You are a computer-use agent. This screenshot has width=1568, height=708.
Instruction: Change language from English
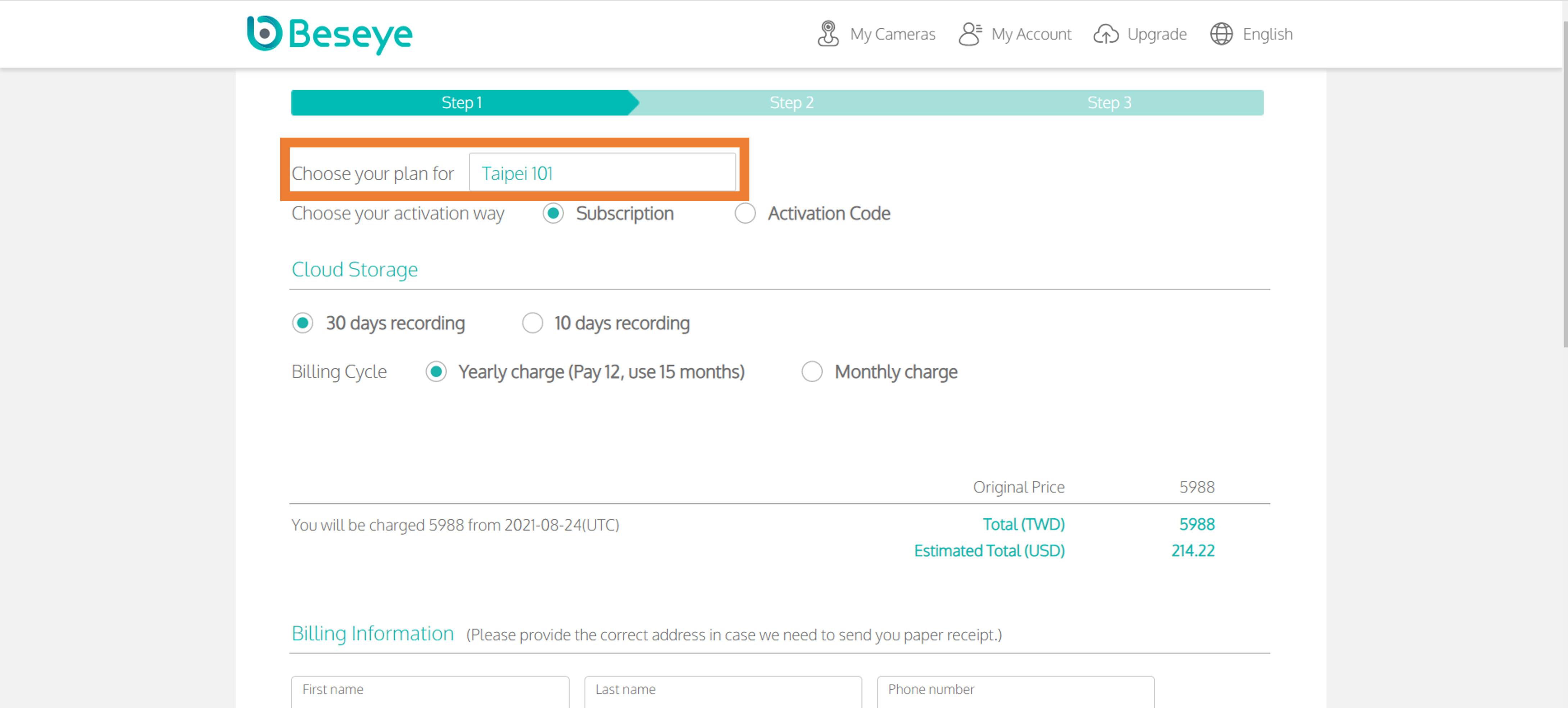click(1267, 34)
